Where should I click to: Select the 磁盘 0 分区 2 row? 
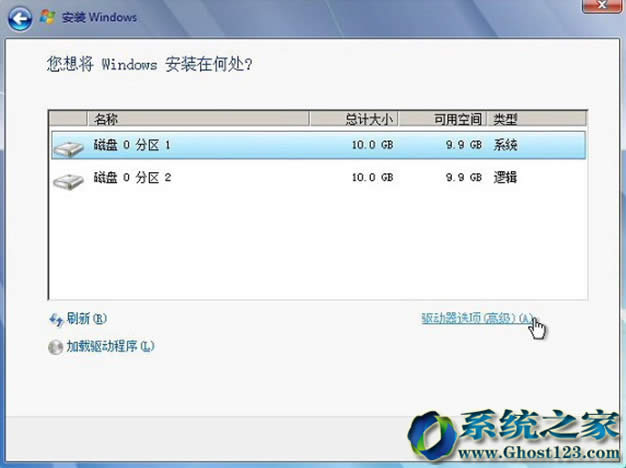tap(133, 178)
